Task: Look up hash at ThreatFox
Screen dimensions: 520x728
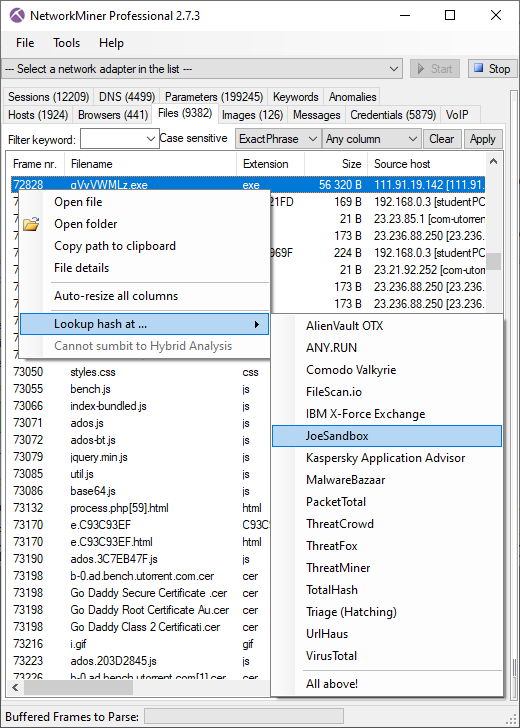Action: click(387, 546)
